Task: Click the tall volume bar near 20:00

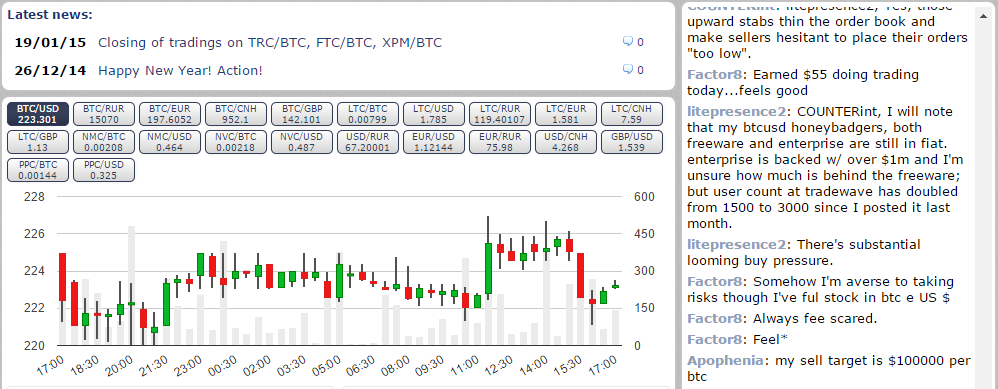Action: (x=132, y=285)
